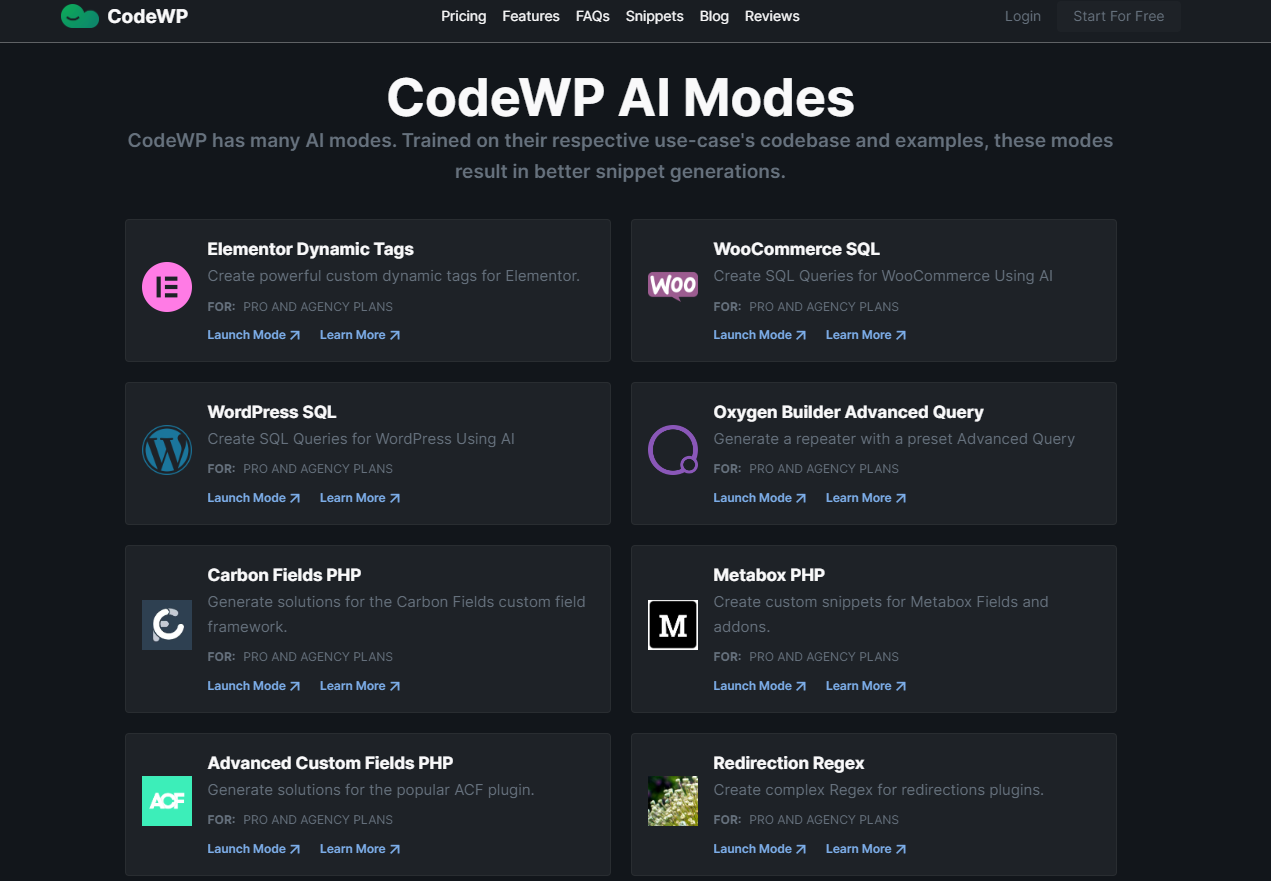Go to FAQs in top navigation
Screen dimensions: 1271x881
(x=593, y=16)
